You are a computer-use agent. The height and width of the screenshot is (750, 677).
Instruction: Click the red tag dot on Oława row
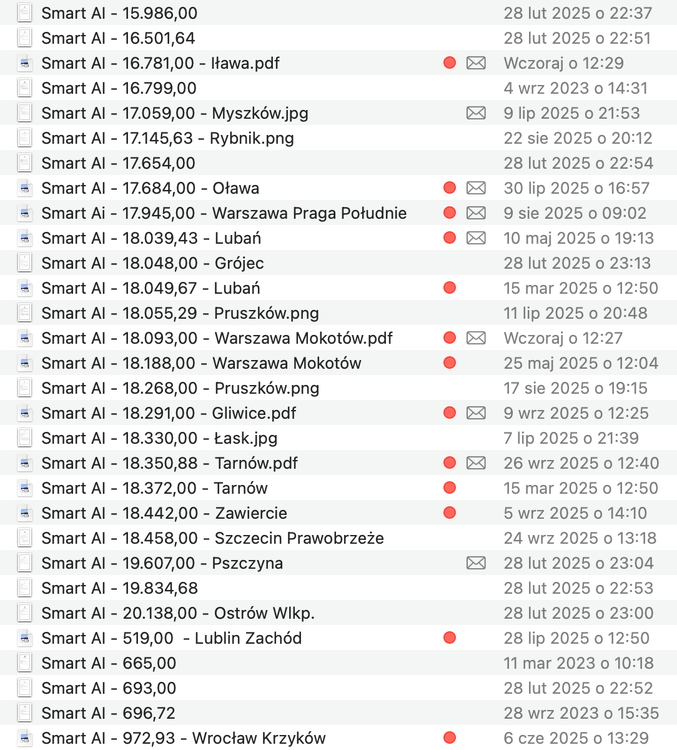[449, 188]
